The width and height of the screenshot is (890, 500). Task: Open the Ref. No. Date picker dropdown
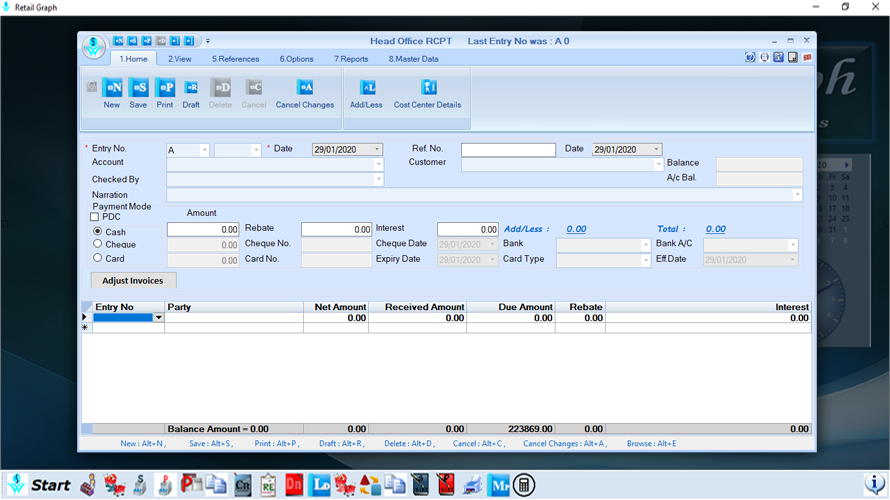tap(656, 149)
